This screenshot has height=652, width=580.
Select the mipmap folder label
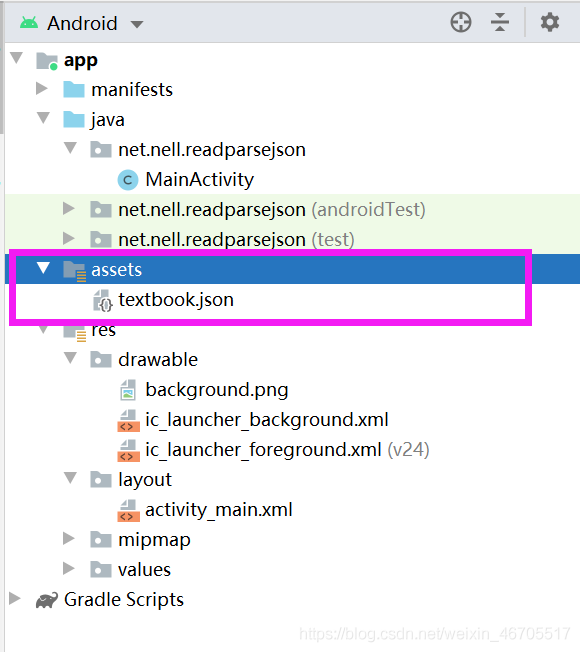click(154, 540)
